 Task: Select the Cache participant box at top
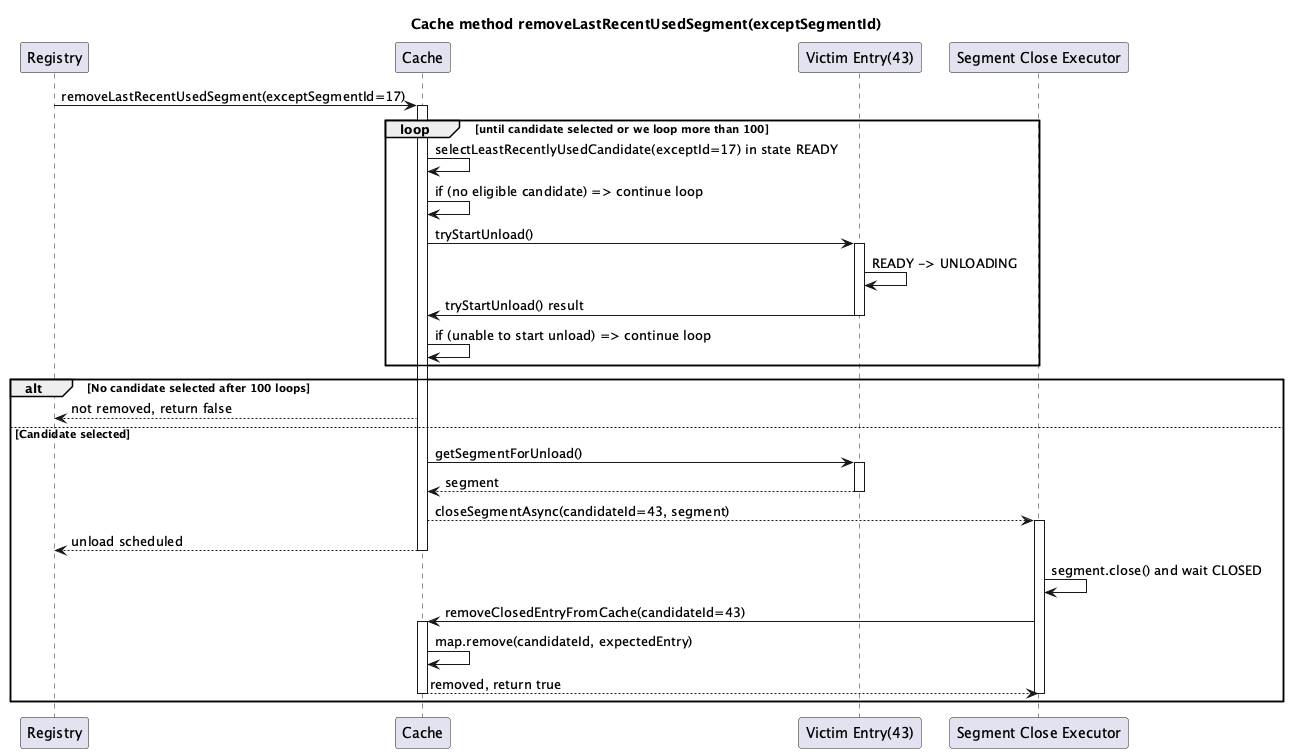coord(422,57)
